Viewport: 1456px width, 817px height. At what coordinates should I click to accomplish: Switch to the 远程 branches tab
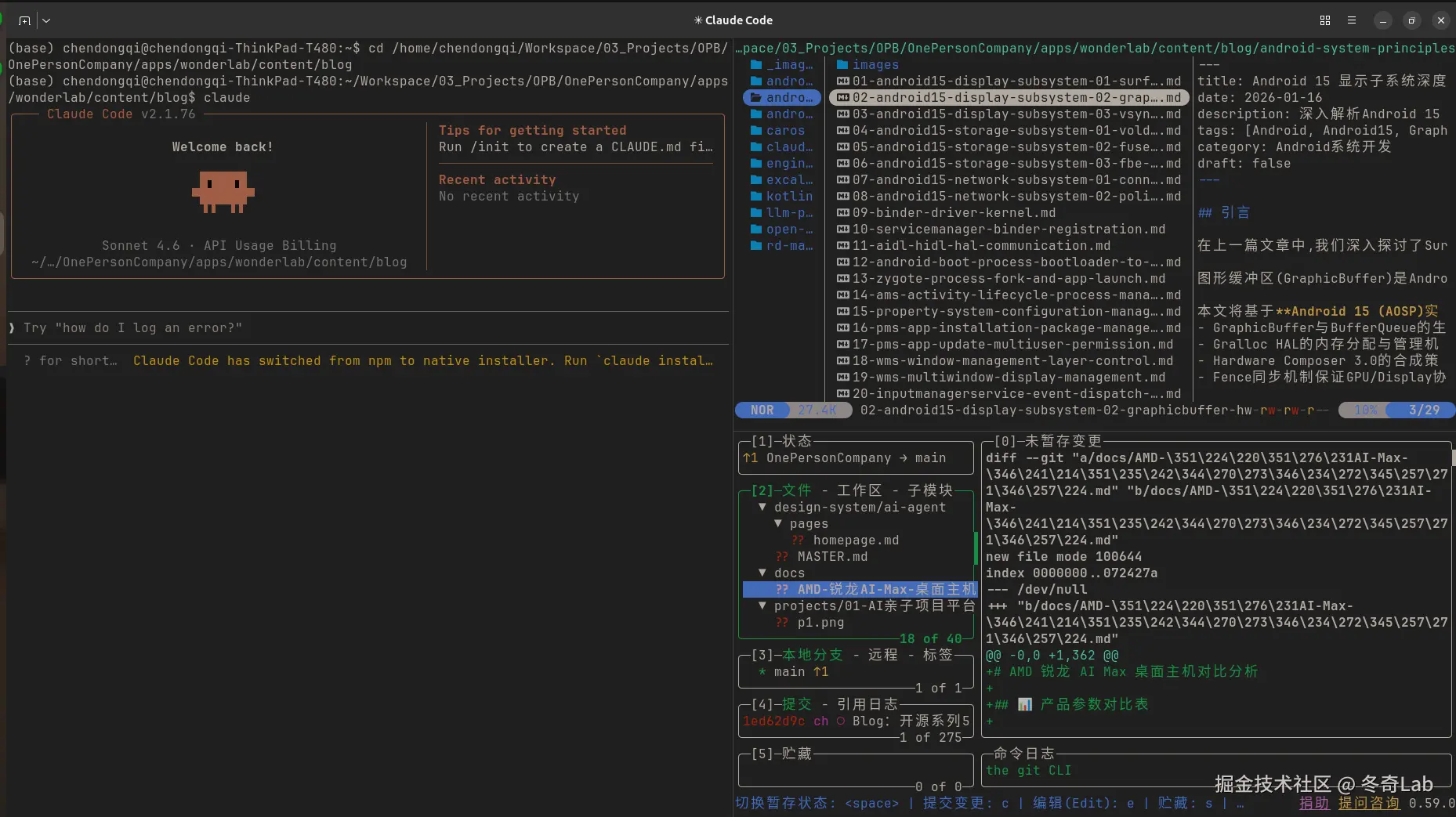(882, 655)
